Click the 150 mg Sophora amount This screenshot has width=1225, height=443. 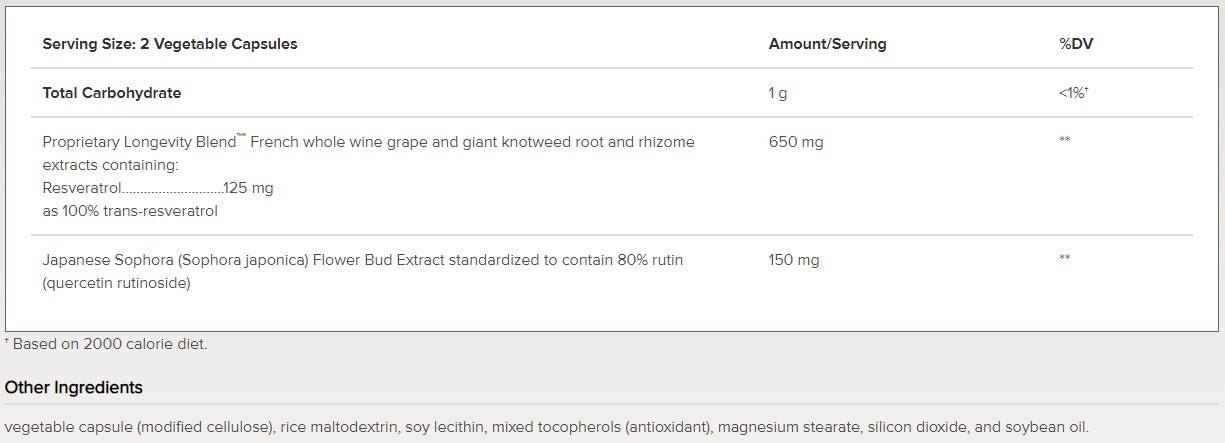[x=794, y=260]
